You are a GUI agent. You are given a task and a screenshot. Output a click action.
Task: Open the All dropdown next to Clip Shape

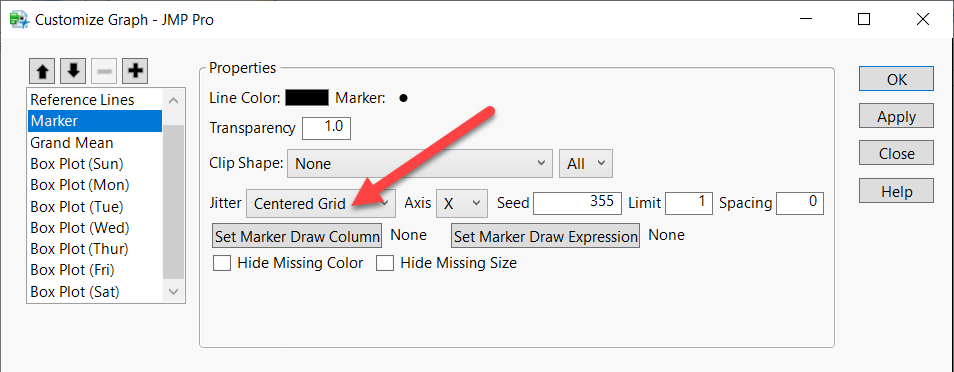pyautogui.click(x=586, y=164)
